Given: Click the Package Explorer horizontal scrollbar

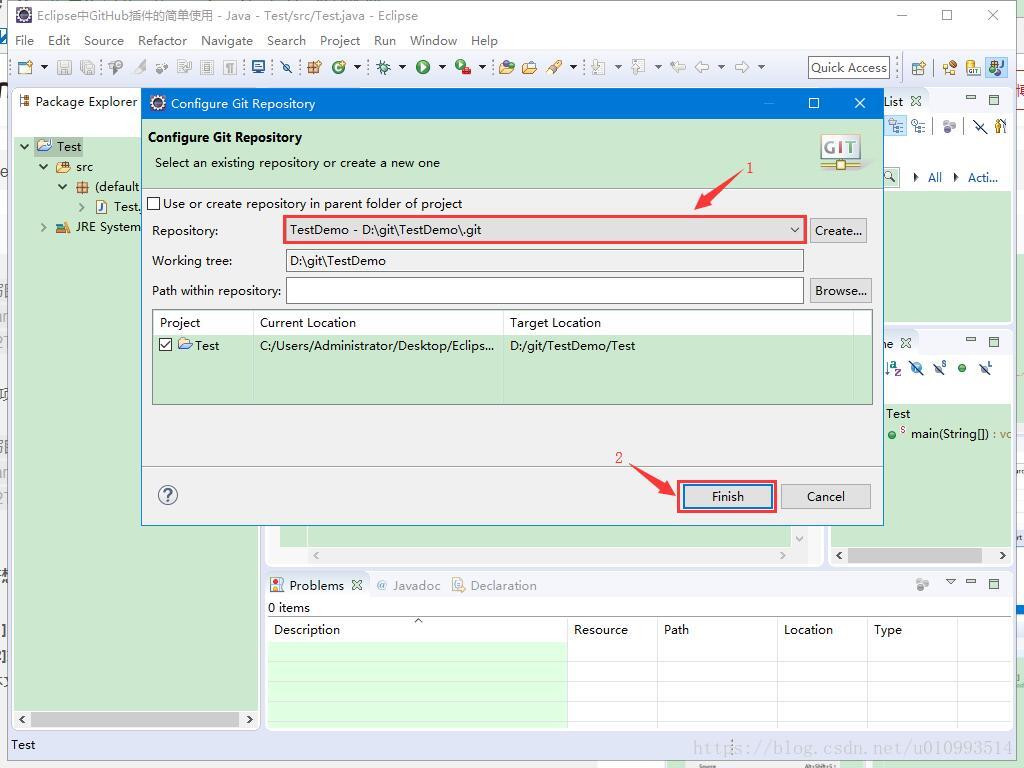Looking at the screenshot, I should point(135,719).
